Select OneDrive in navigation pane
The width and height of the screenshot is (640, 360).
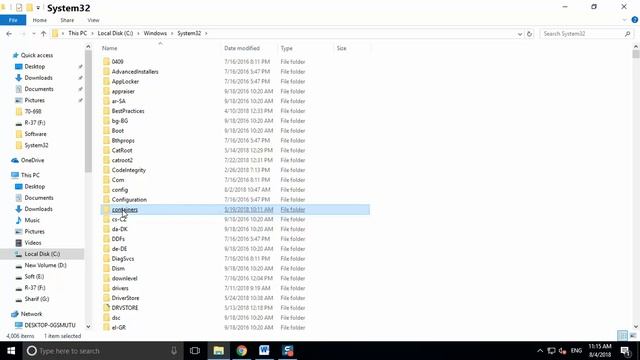coord(32,160)
